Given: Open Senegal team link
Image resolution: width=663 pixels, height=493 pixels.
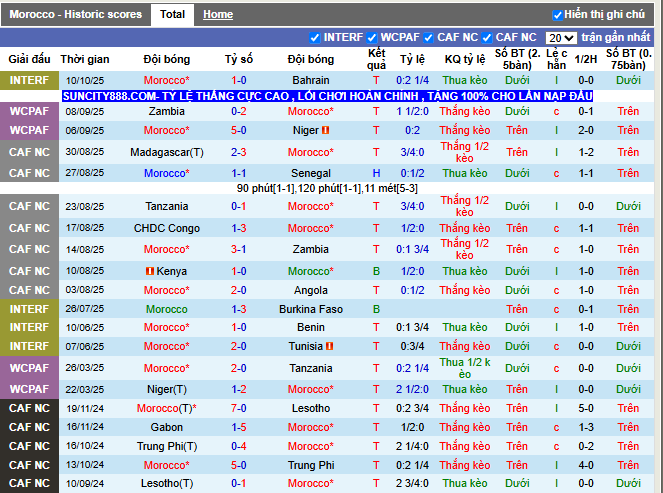Looking at the screenshot, I should (311, 173).
